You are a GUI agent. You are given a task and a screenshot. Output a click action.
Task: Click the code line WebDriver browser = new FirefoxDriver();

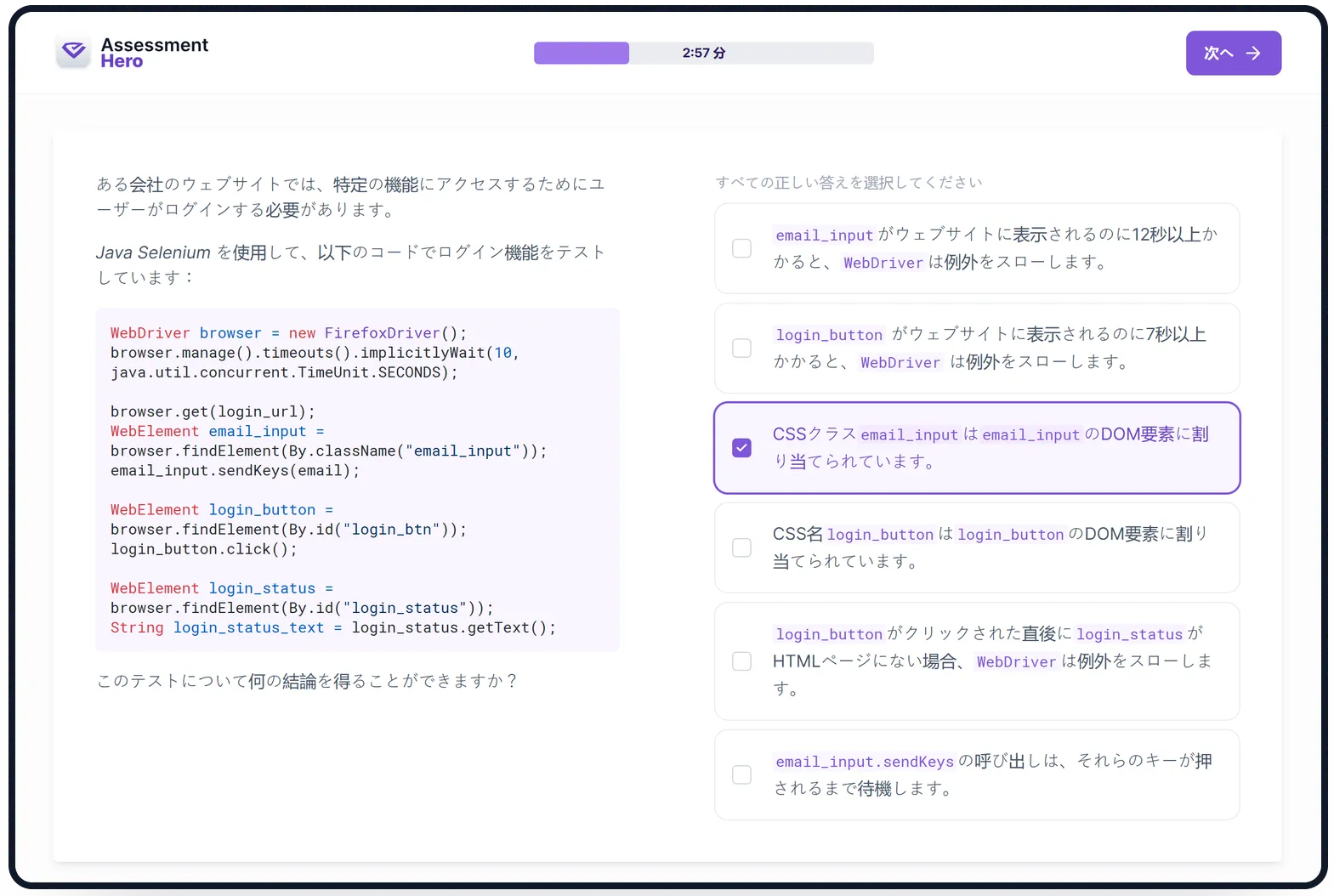[x=288, y=333]
